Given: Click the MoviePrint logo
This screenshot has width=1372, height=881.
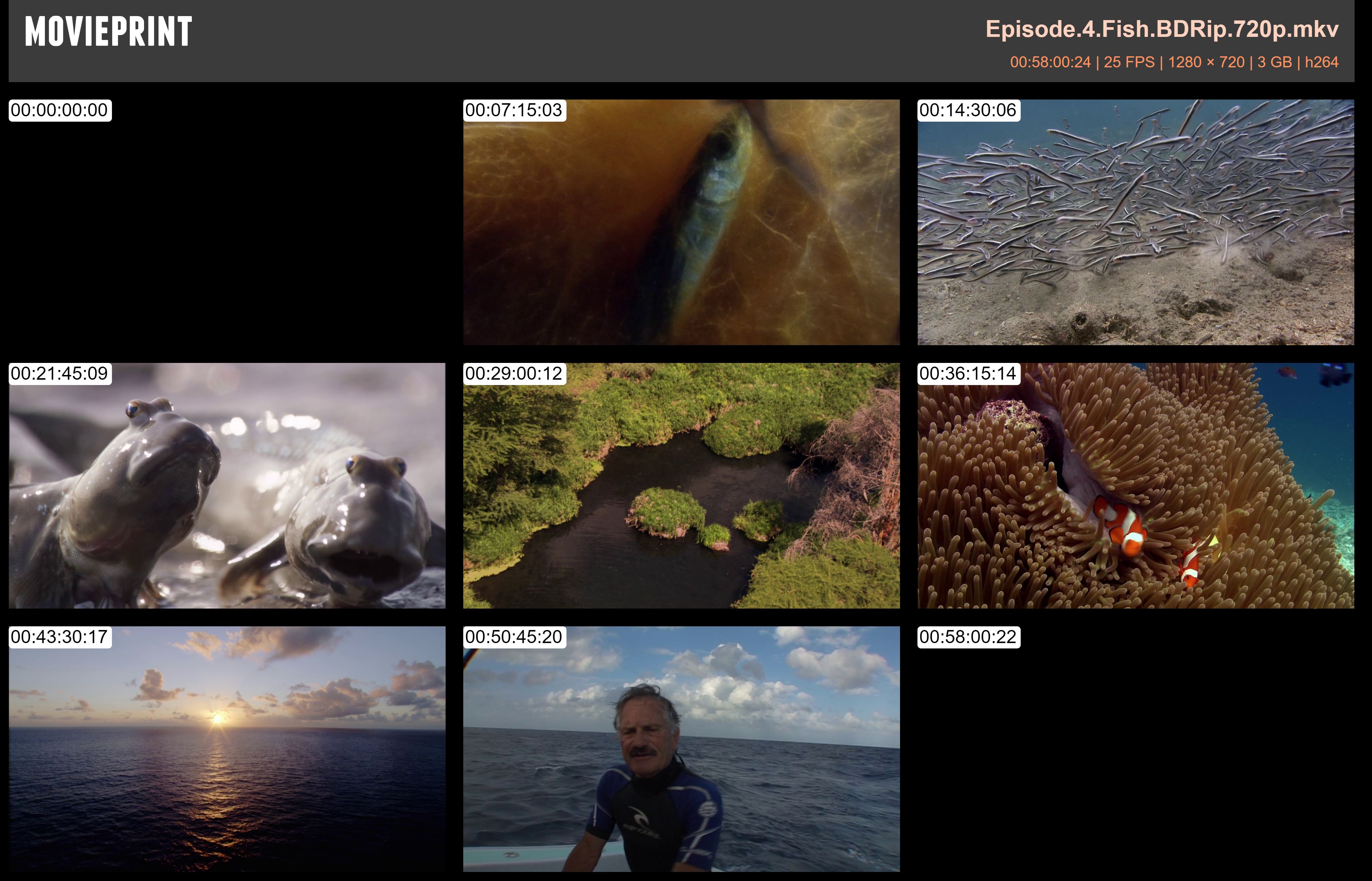Looking at the screenshot, I should pyautogui.click(x=108, y=32).
